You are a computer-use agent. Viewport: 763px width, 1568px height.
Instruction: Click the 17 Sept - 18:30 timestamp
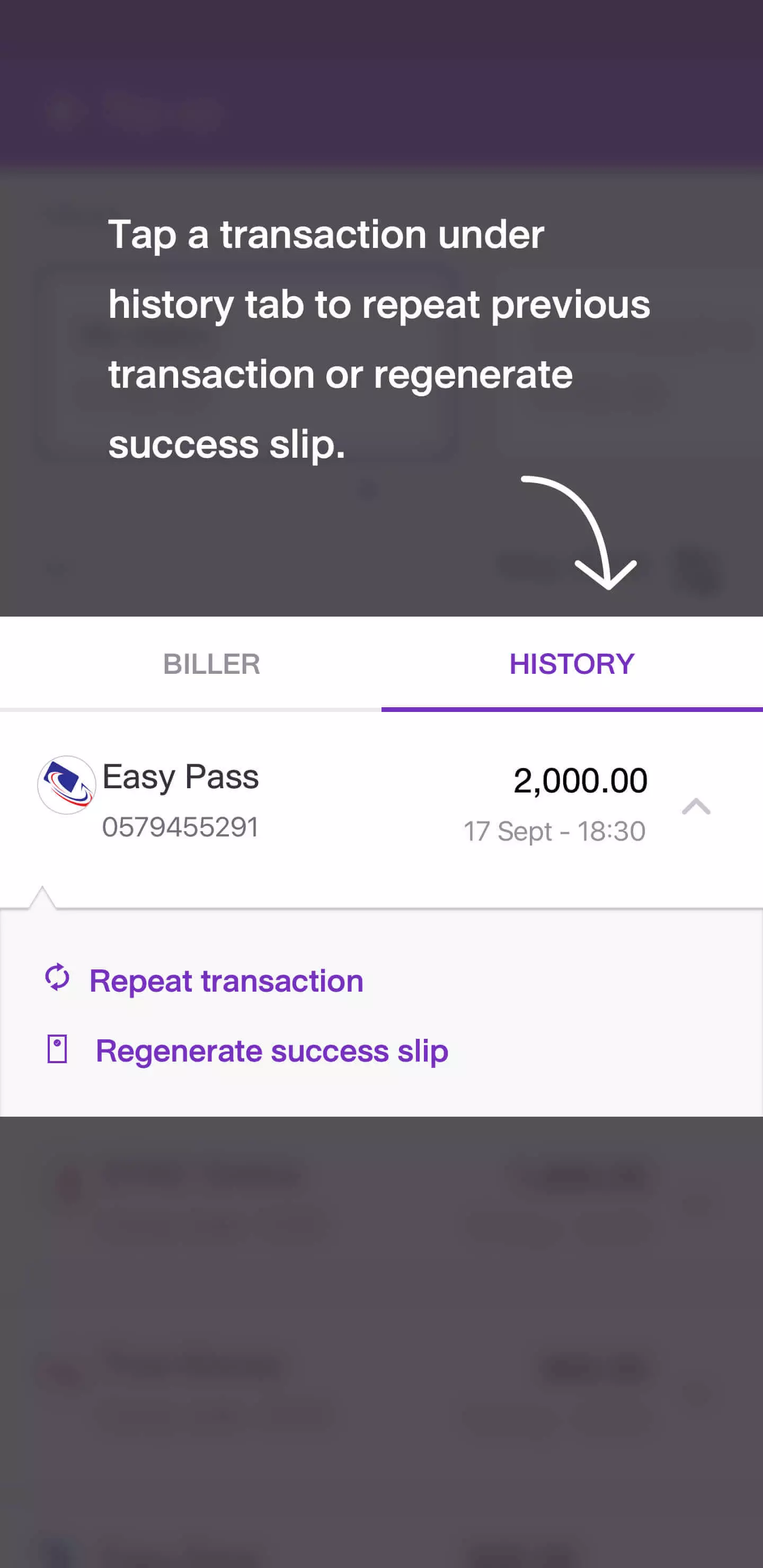(554, 831)
